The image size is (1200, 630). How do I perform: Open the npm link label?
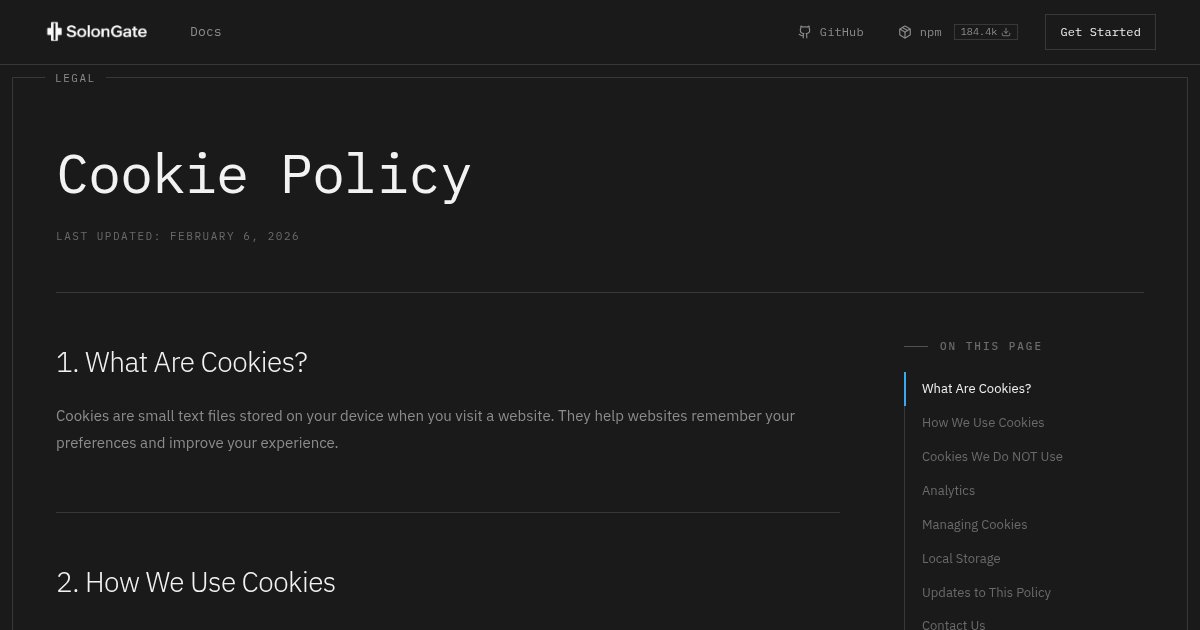(931, 32)
